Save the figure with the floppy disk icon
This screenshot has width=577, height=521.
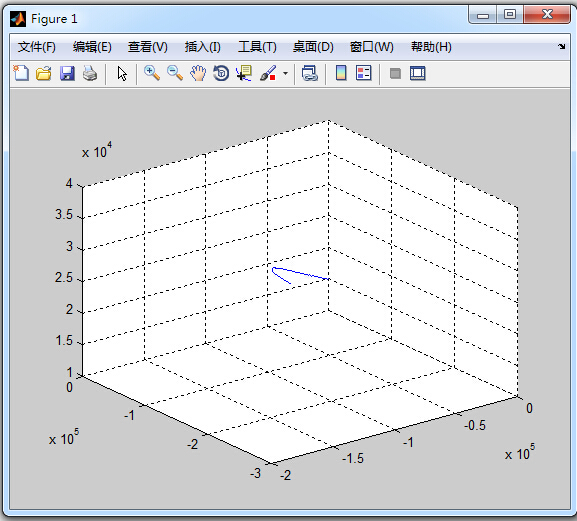(x=67, y=73)
